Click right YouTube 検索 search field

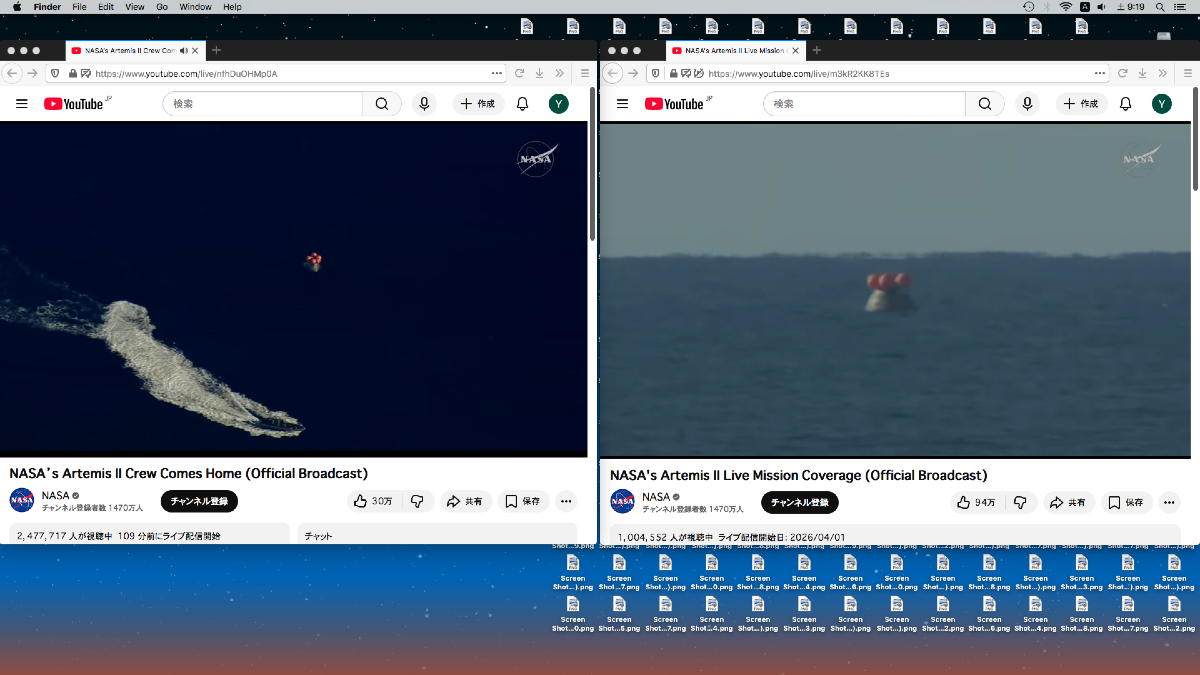pos(865,104)
